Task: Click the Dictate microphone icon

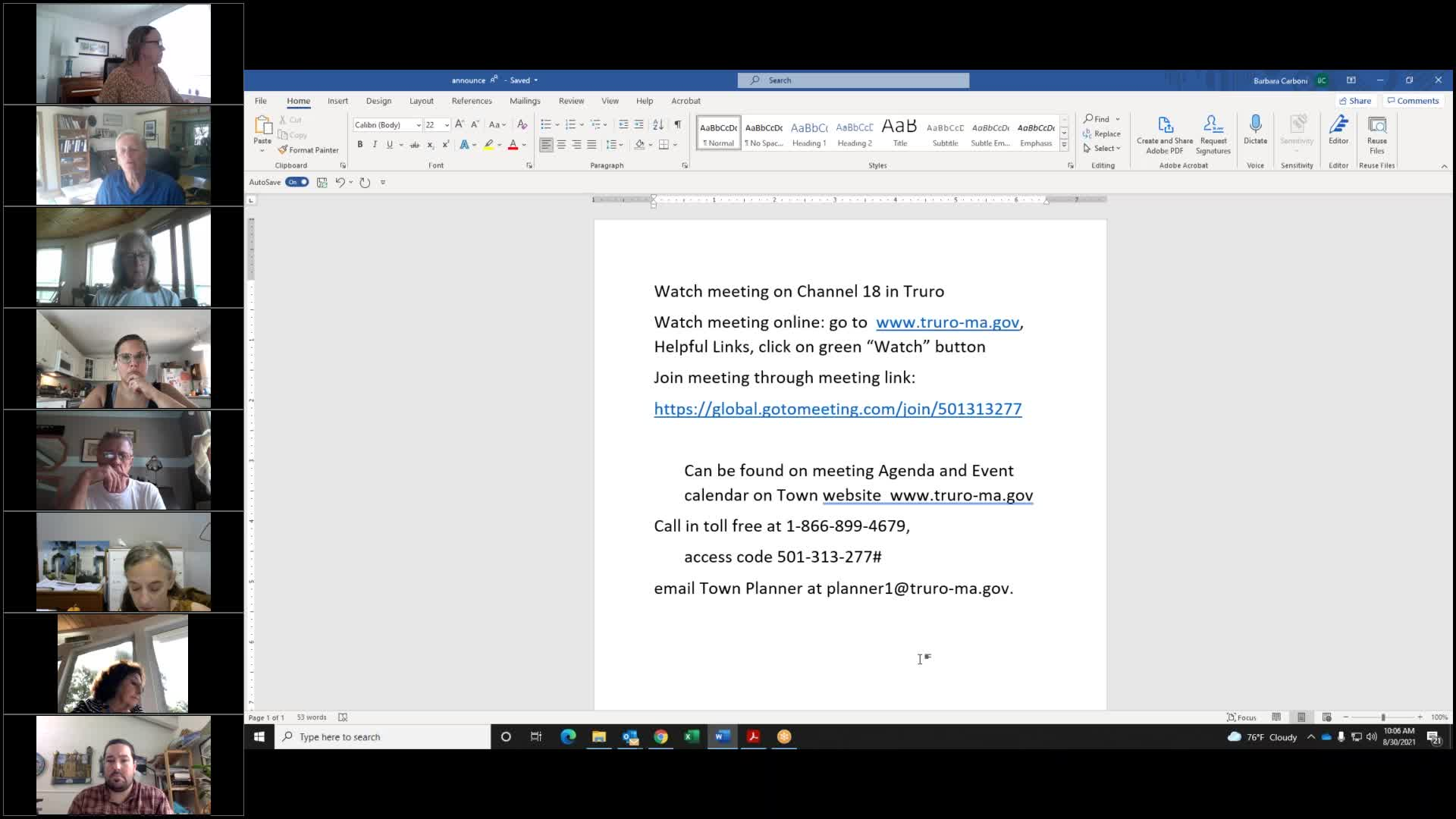Action: click(1255, 125)
